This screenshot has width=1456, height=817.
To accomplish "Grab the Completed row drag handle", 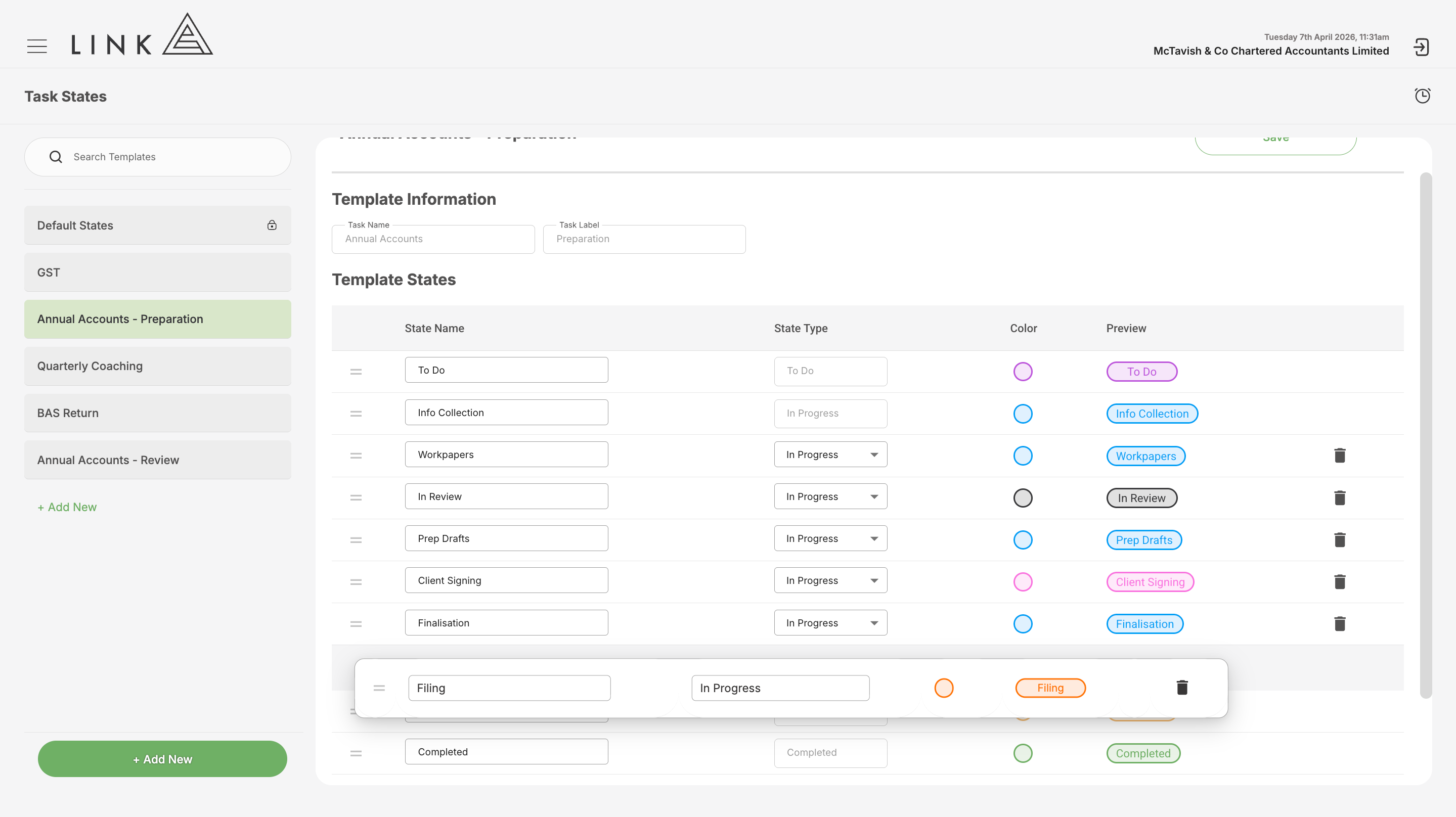I will (x=356, y=753).
